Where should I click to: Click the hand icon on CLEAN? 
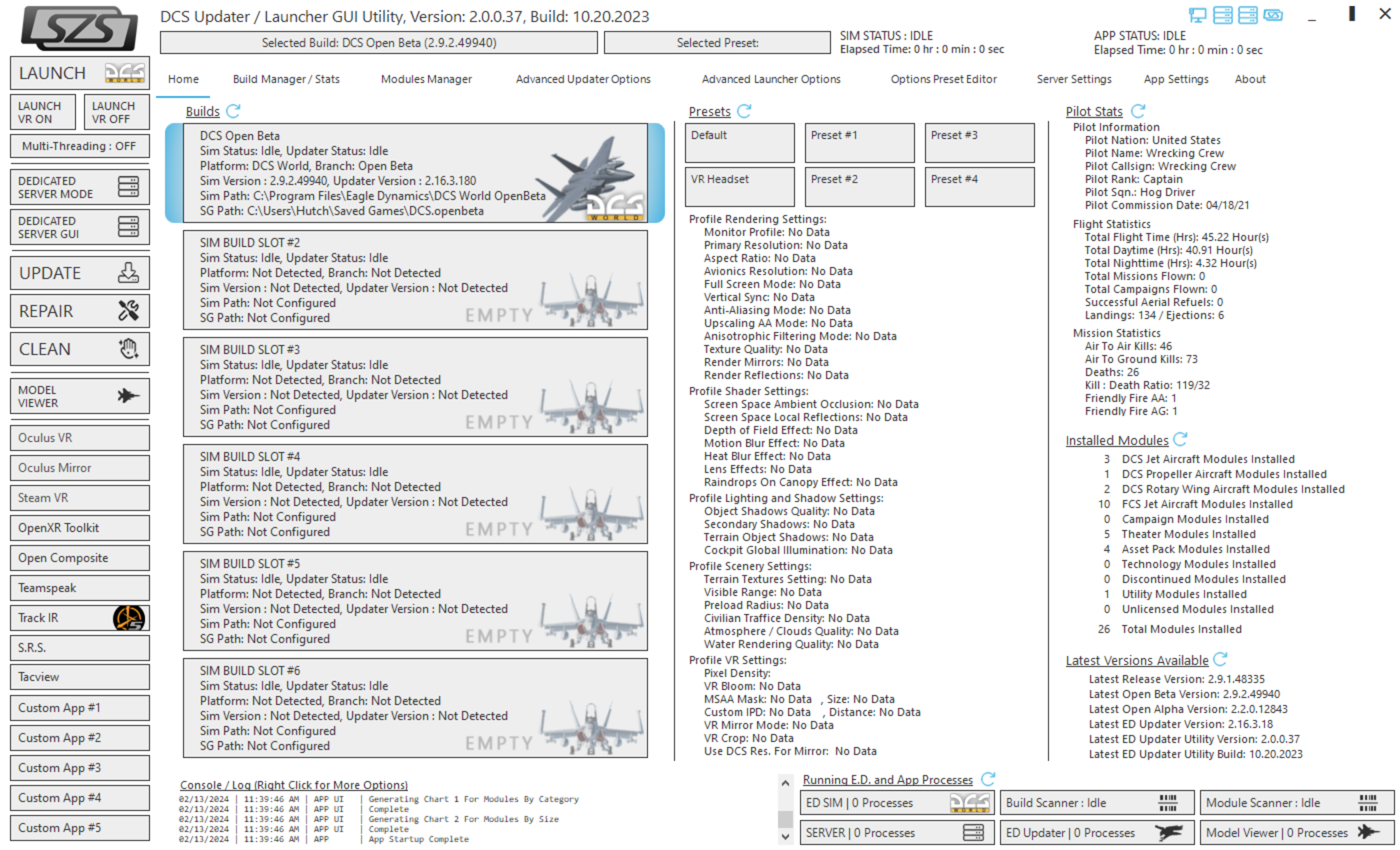[128, 349]
